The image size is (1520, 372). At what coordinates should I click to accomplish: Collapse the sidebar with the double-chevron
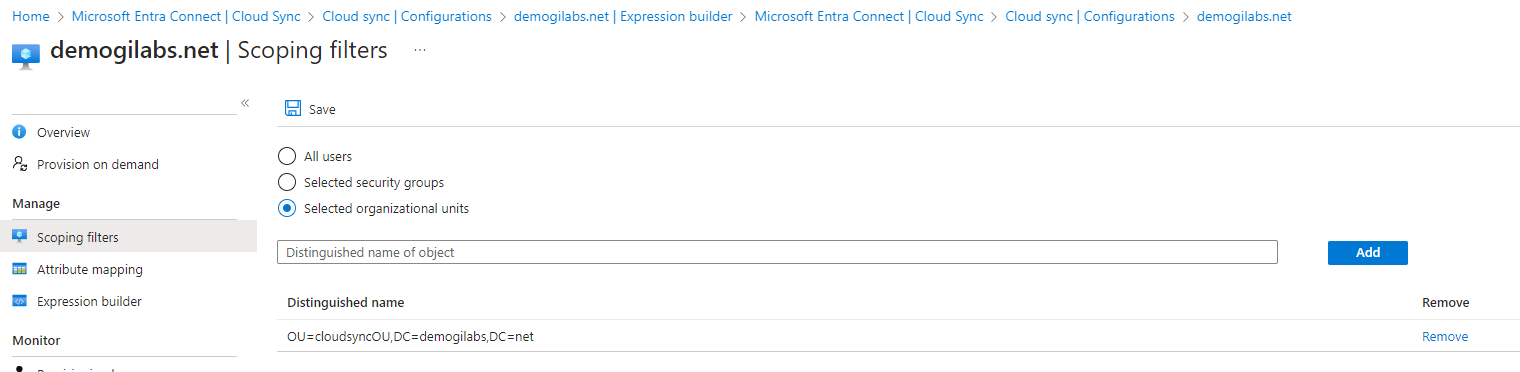coord(245,103)
